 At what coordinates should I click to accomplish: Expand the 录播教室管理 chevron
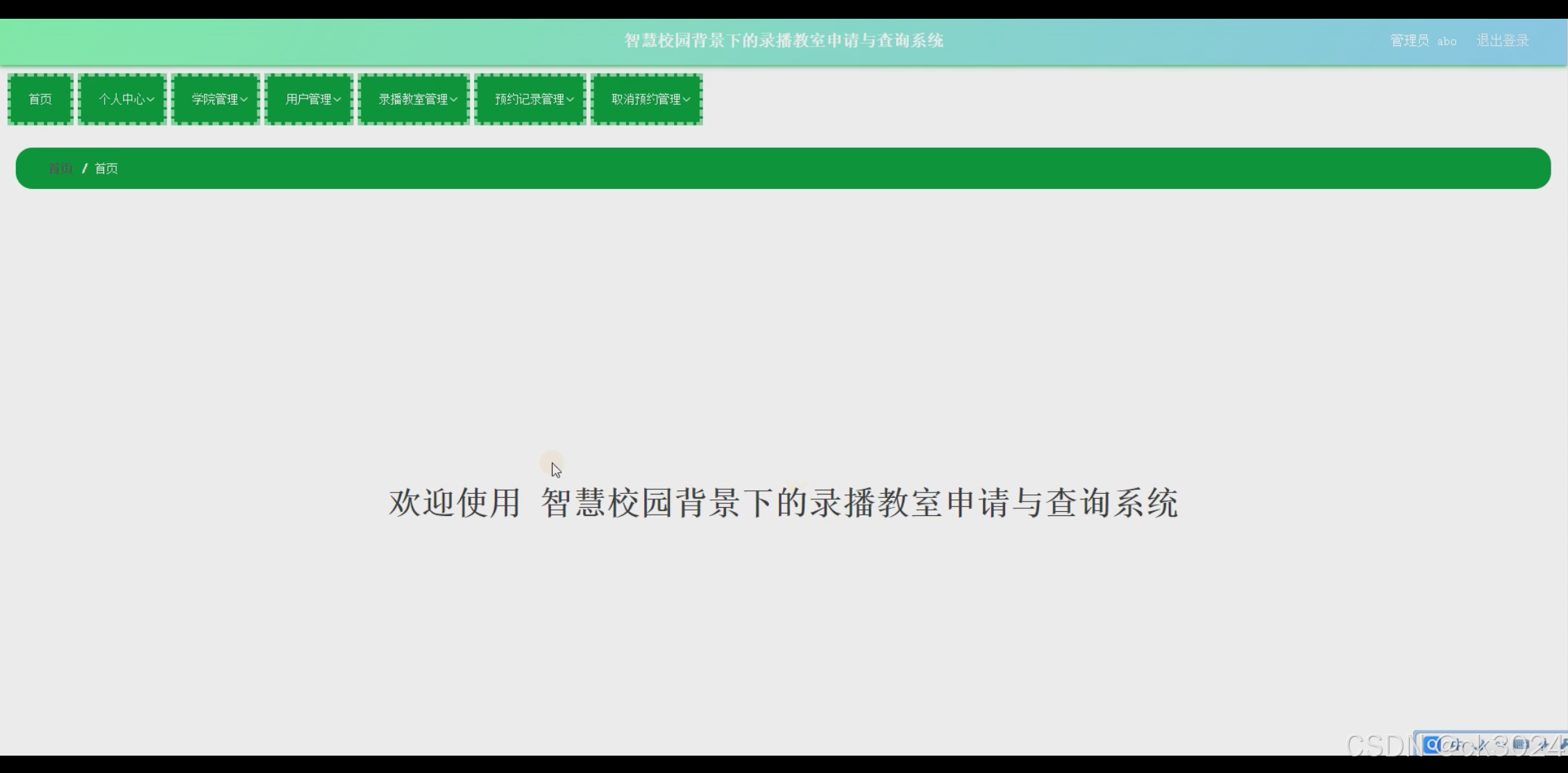(x=453, y=99)
